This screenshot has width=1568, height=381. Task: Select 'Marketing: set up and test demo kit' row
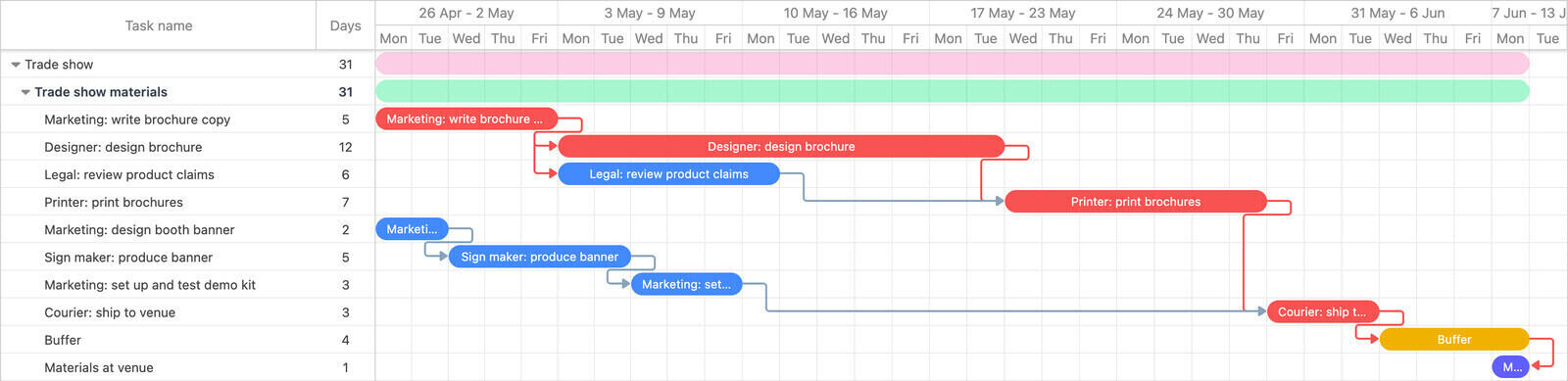click(187, 285)
